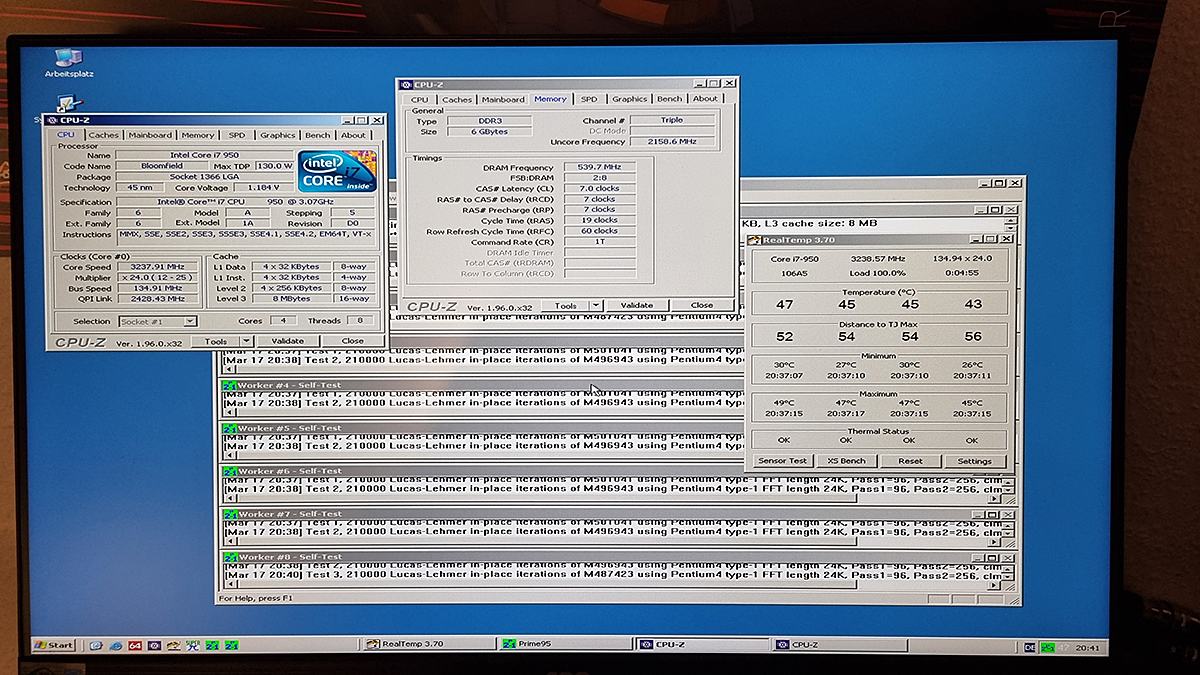
Task: Click the RealTemp title bar icon
Action: pyautogui.click(x=754, y=239)
